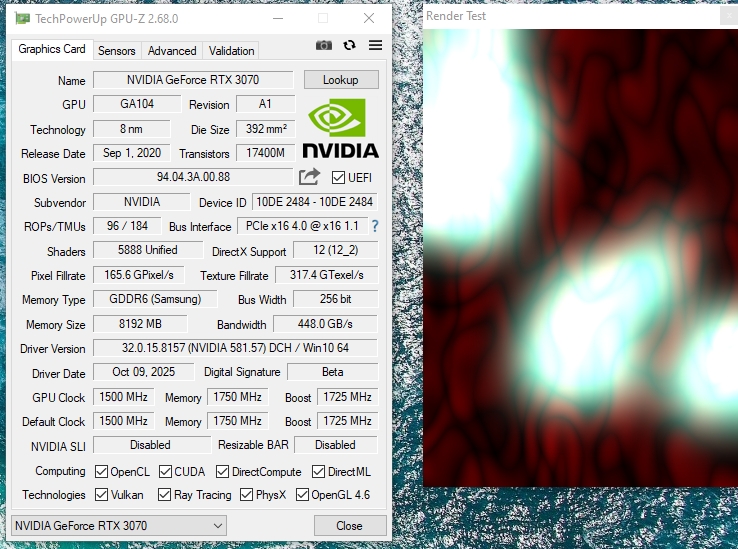The height and width of the screenshot is (549, 738).
Task: Click the Driver Date value Oct 09, 2025
Action: 144,372
